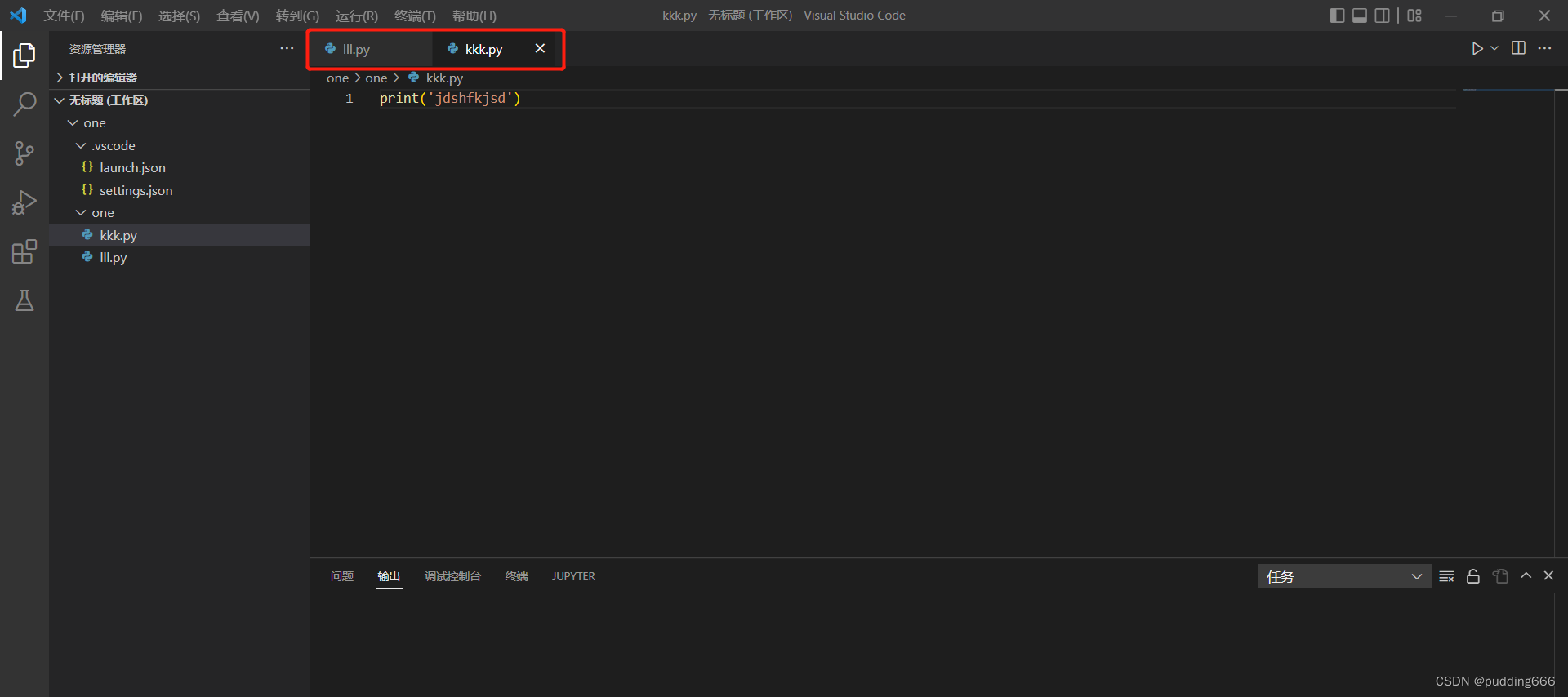Open the 运行(R) menu
The width and height of the screenshot is (1568, 697).
(357, 16)
